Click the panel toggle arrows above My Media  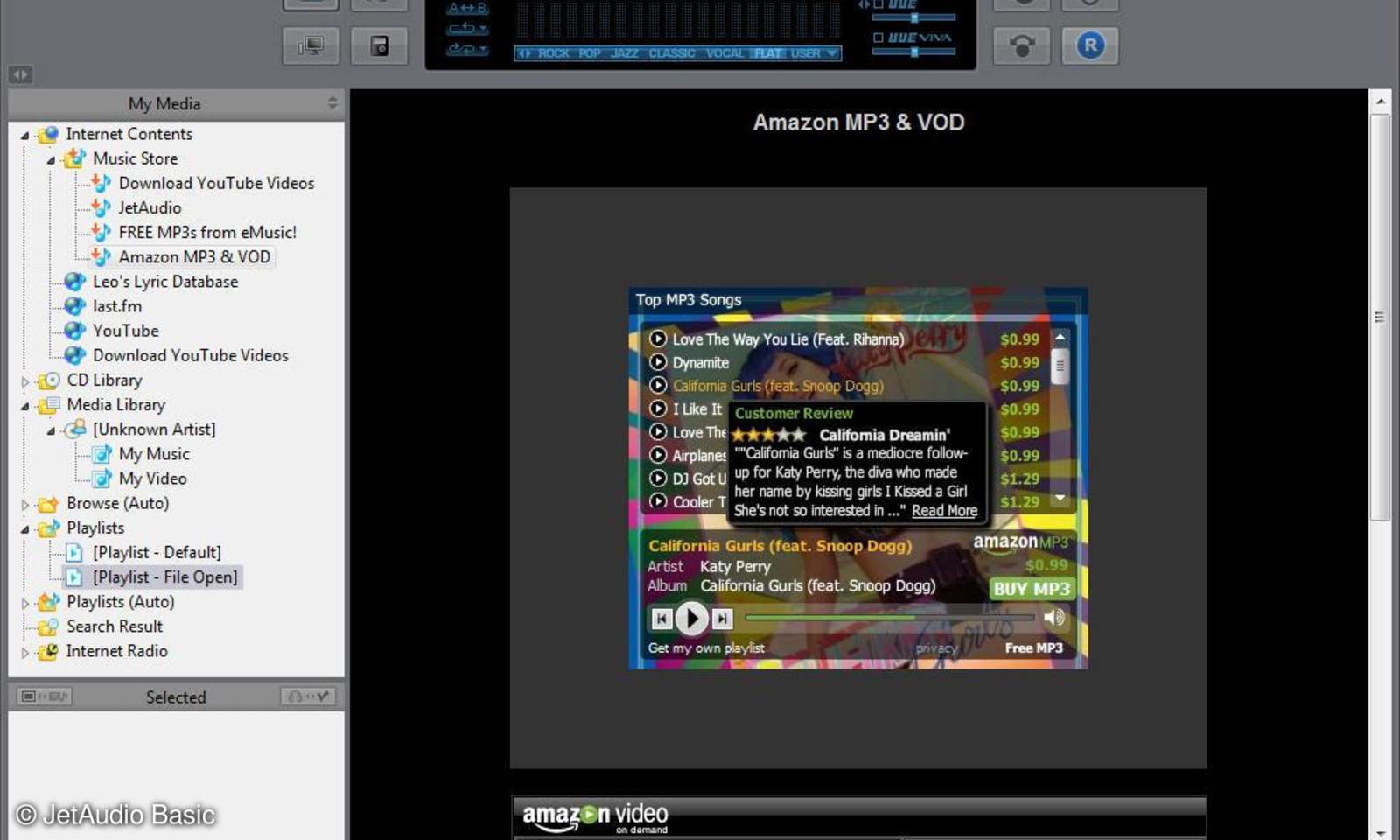tap(20, 75)
